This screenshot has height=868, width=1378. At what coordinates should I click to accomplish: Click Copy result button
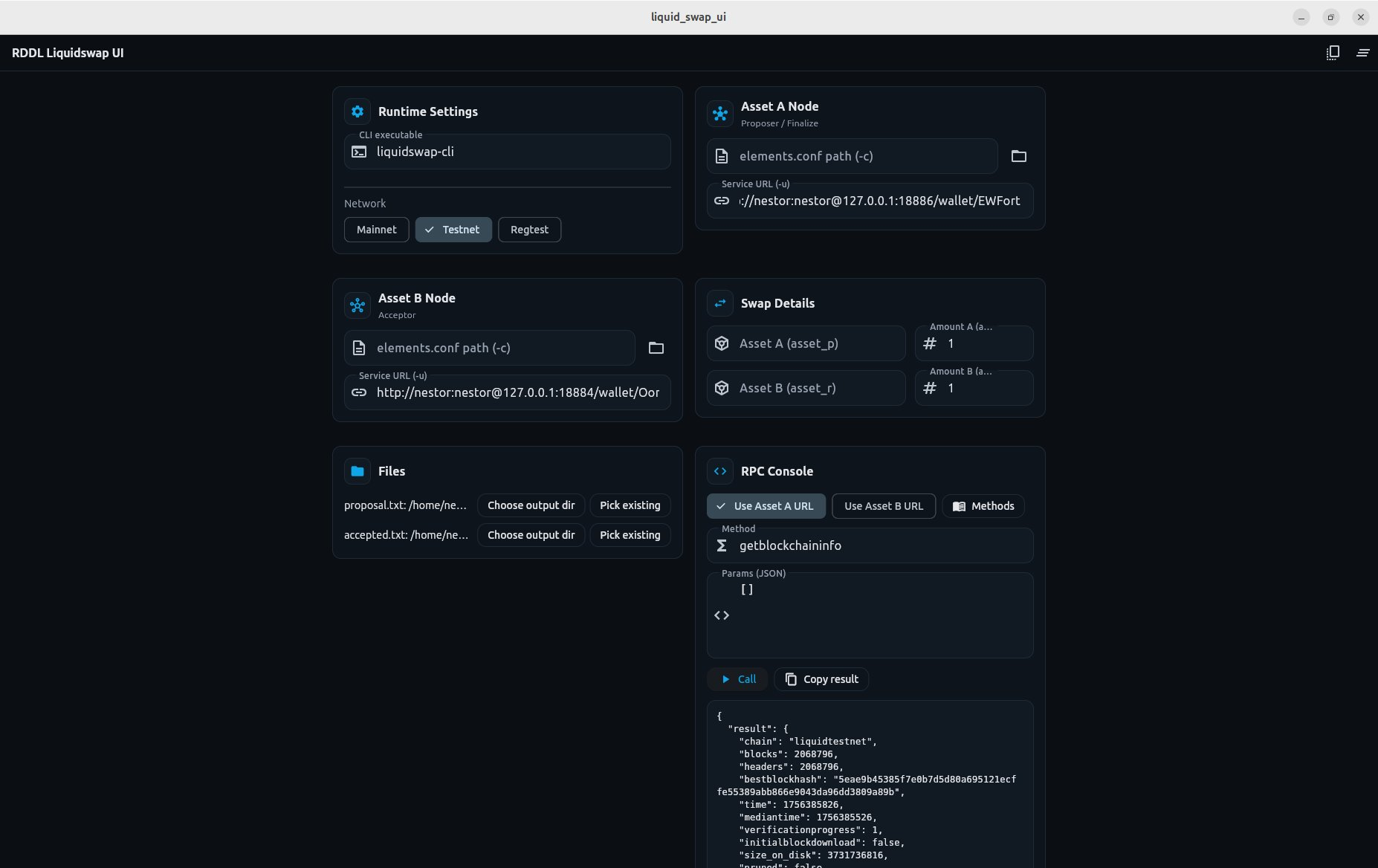click(x=821, y=679)
